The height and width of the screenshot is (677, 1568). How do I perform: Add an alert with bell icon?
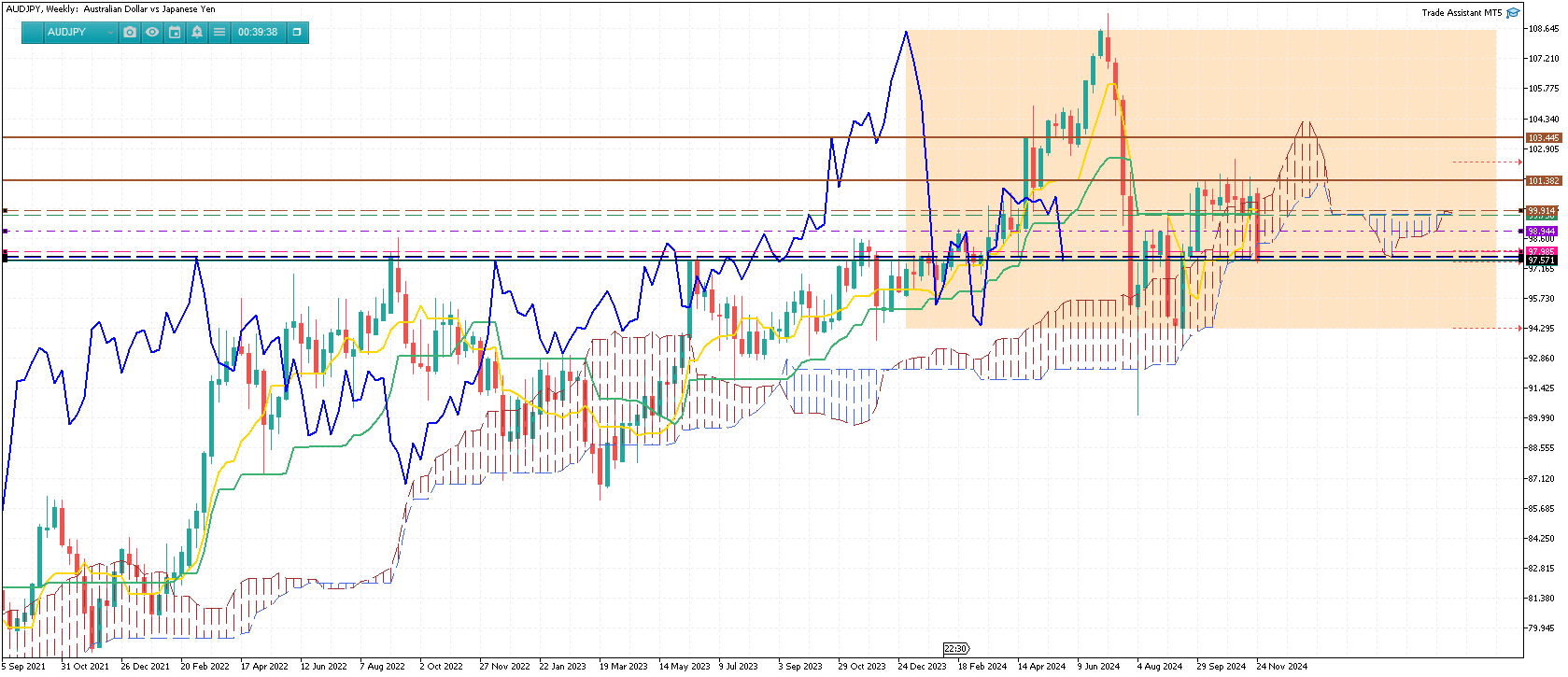click(197, 32)
